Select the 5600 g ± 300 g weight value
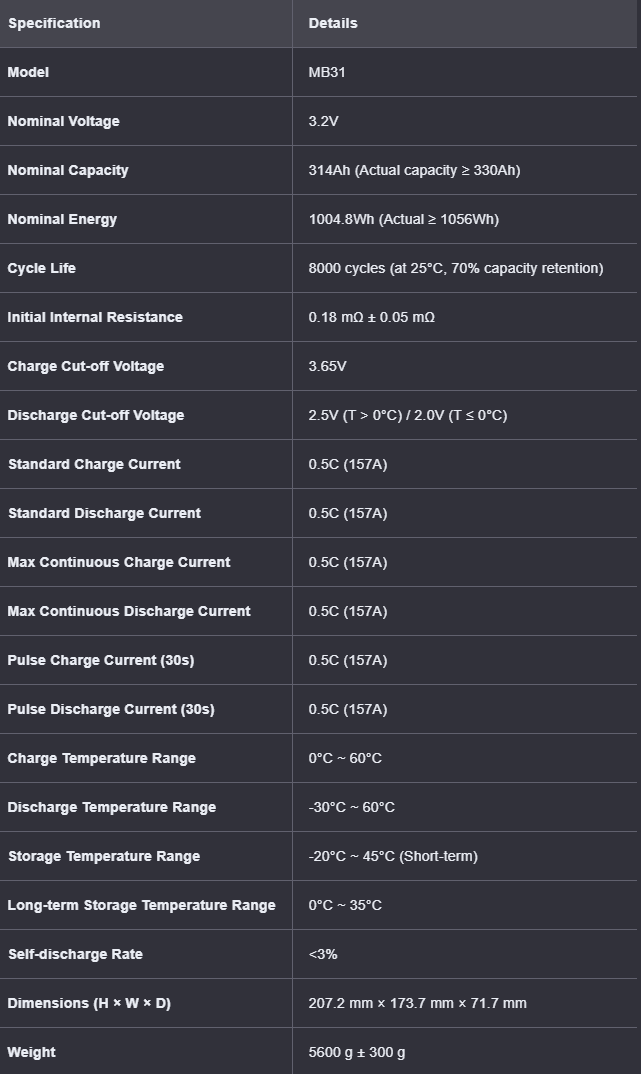This screenshot has width=641, height=1074. pos(357,1052)
